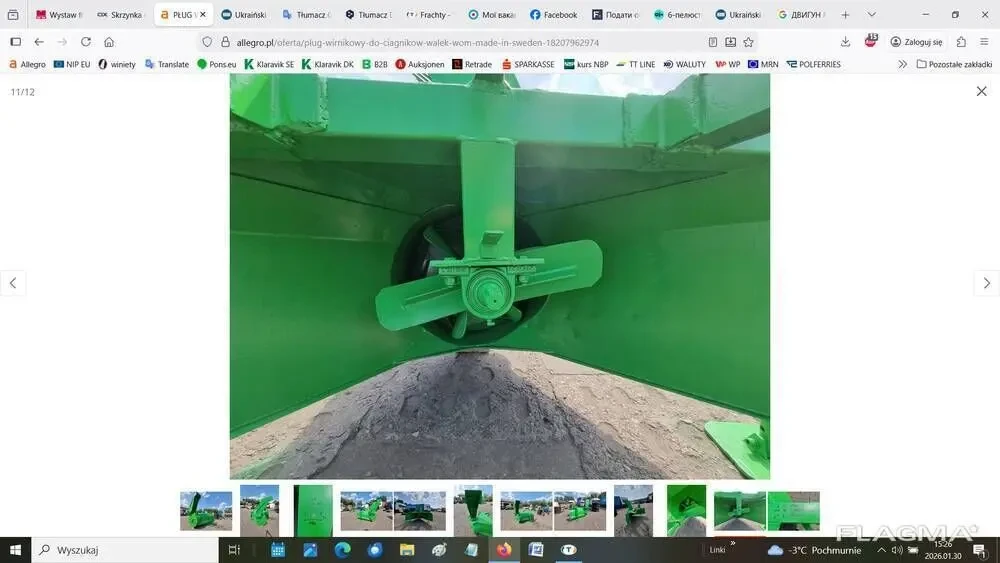Close the image gallery with X
The width and height of the screenshot is (1000, 563).
pos(981,91)
